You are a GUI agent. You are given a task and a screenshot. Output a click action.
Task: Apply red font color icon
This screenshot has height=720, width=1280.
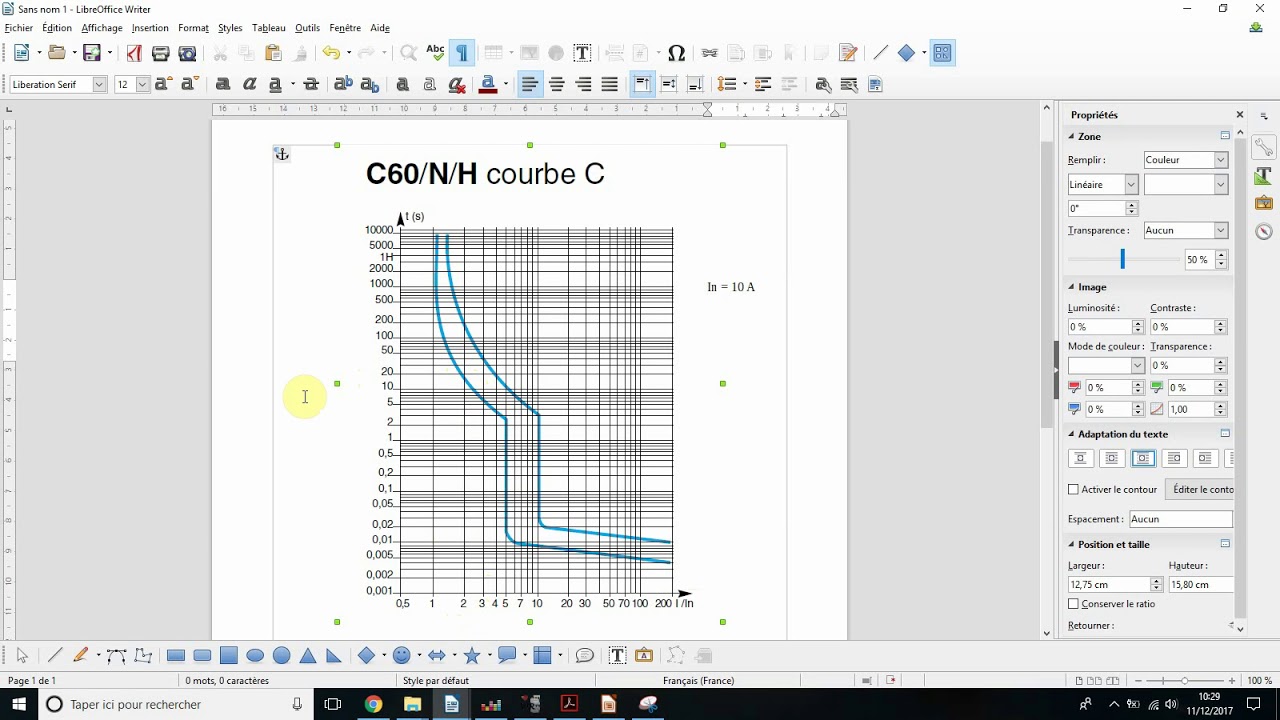[x=488, y=85]
